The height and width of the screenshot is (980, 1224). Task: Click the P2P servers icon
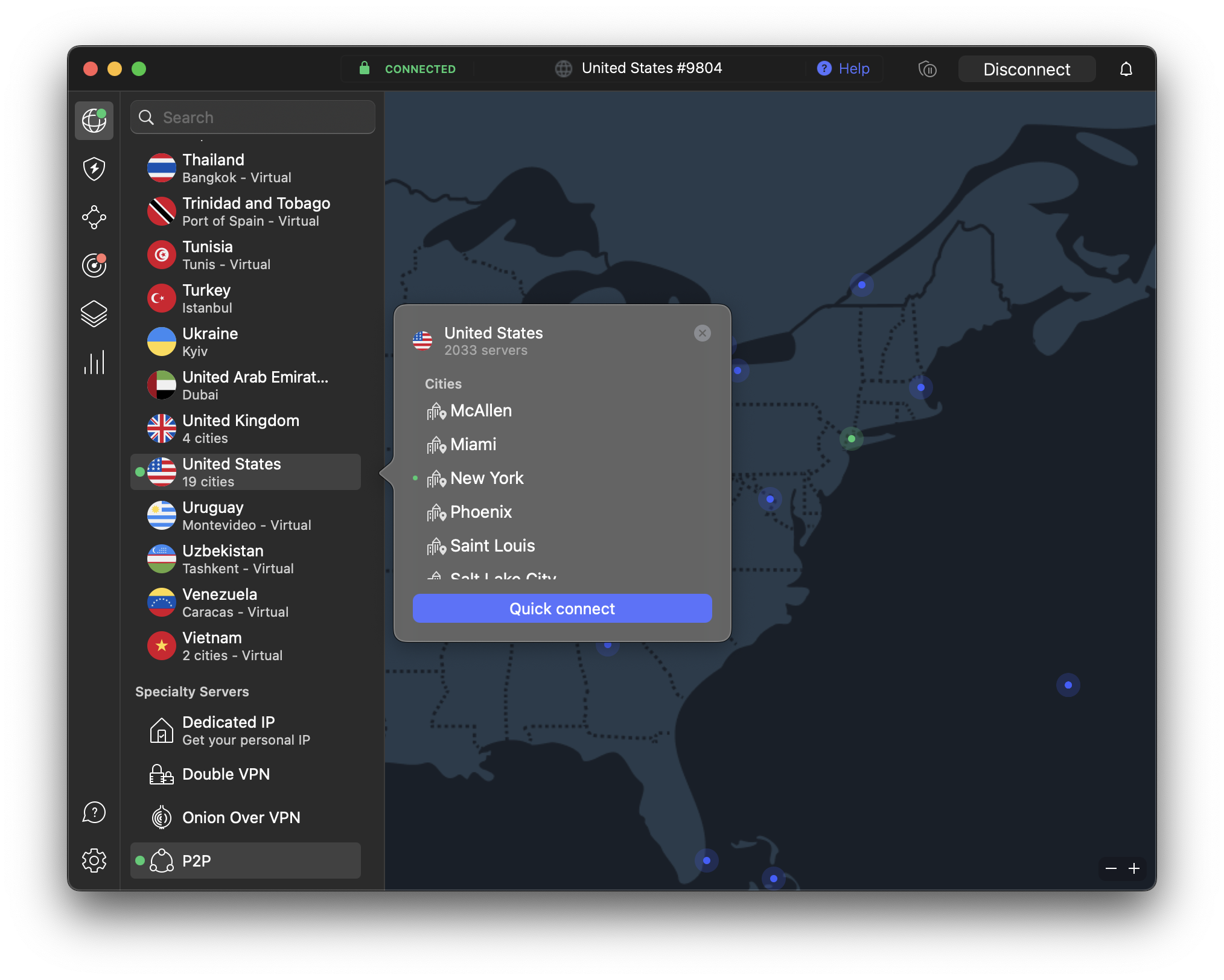(162, 861)
